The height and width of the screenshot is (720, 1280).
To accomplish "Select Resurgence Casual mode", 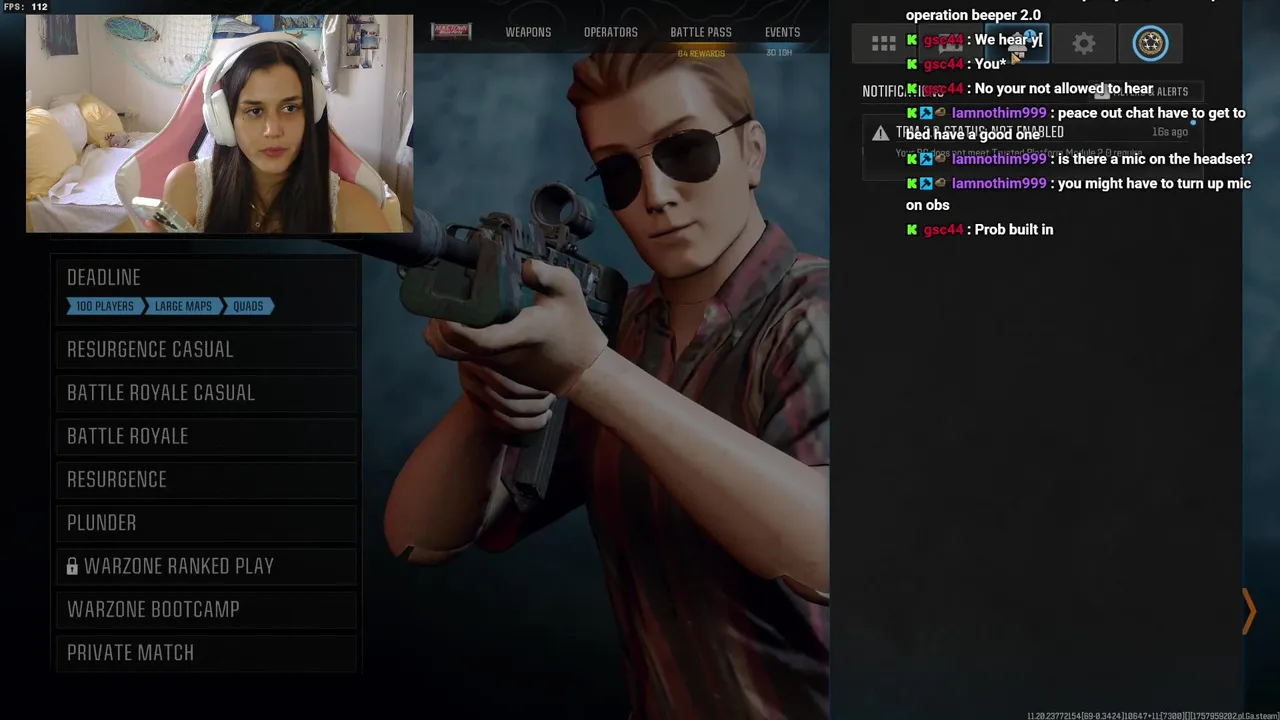I will pyautogui.click(x=207, y=349).
